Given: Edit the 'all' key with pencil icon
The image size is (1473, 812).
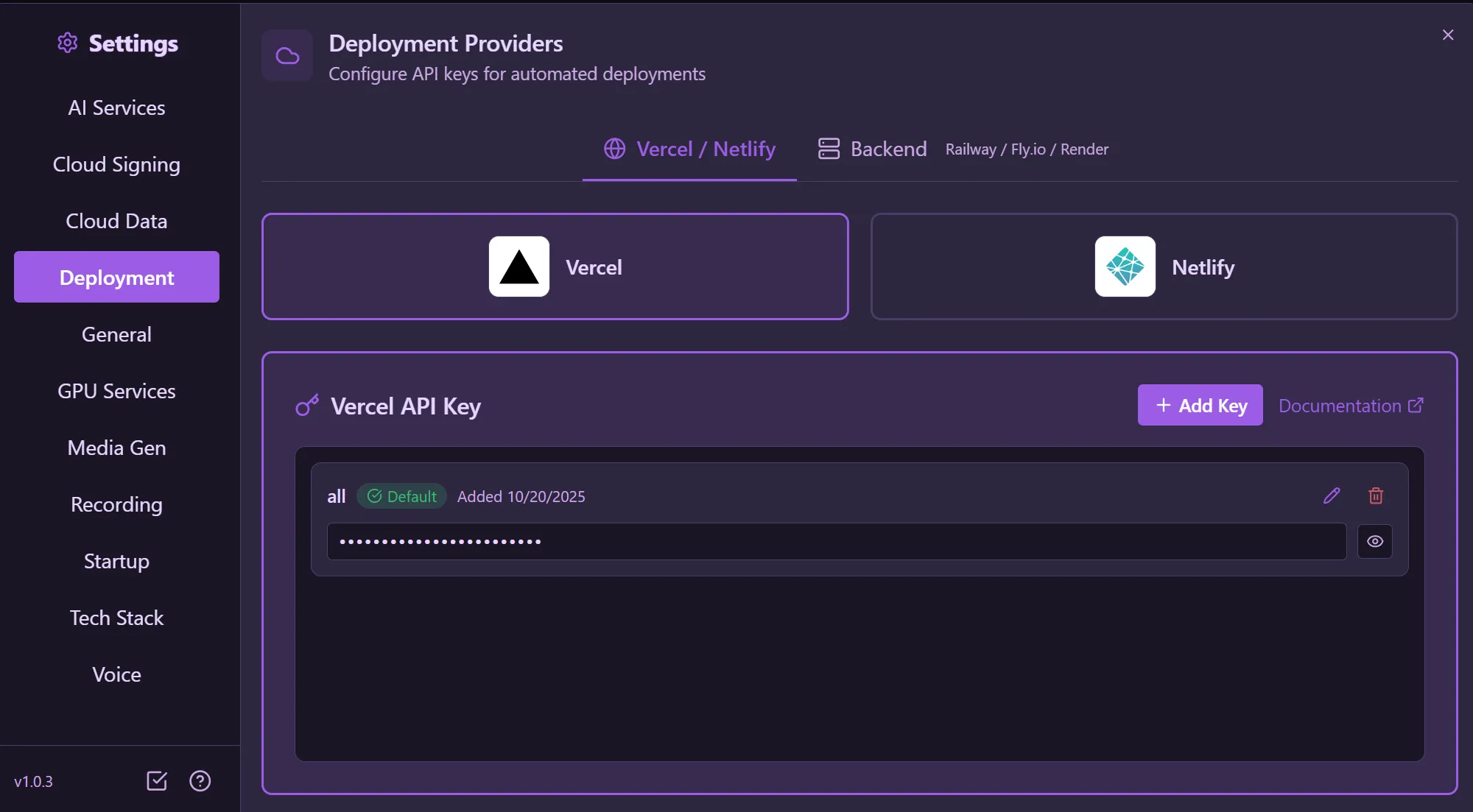Looking at the screenshot, I should [x=1332, y=495].
